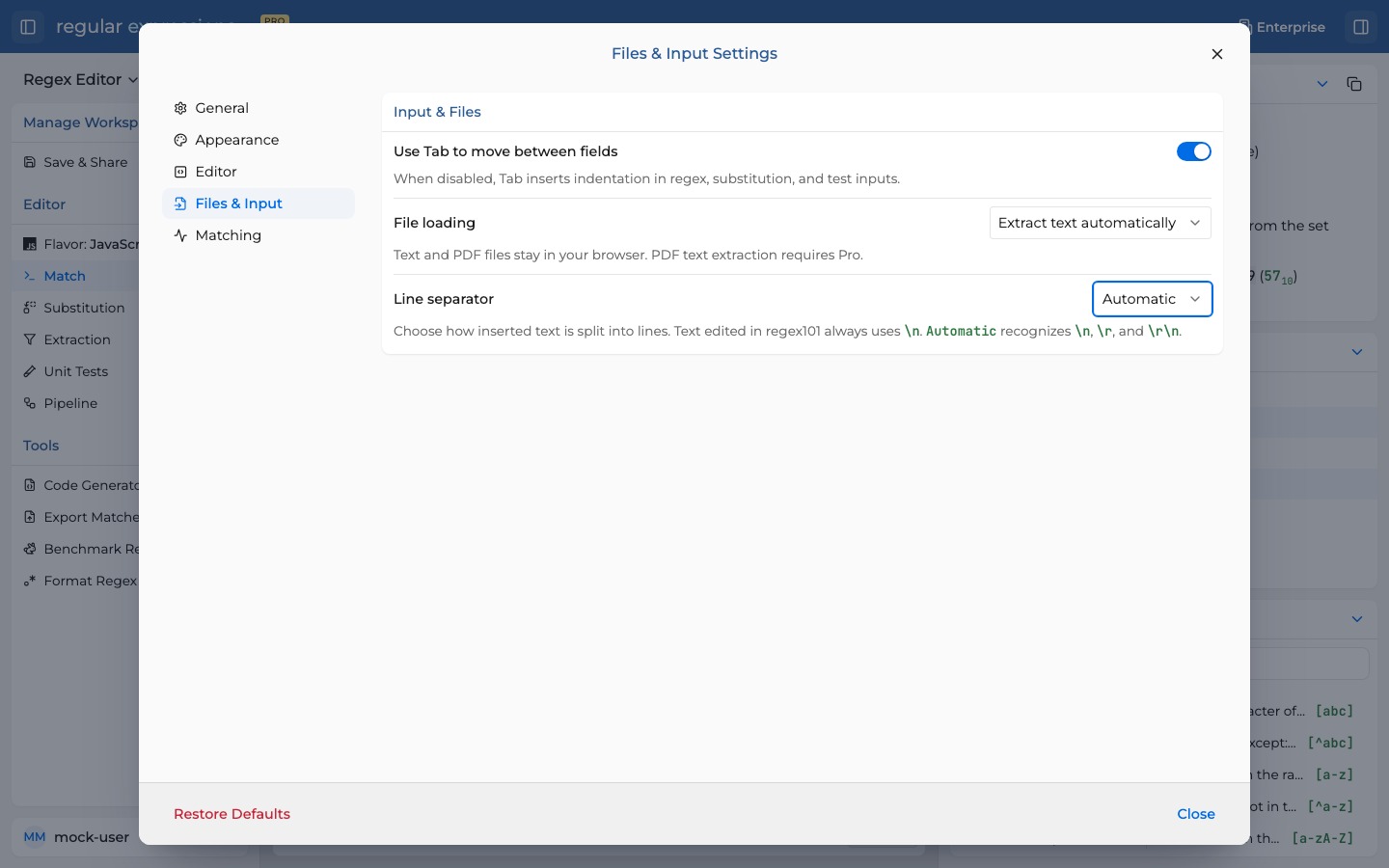Screen dimensions: 1389x868
Task: Click the Manage Workspace sidebar heading
Action: (81, 122)
